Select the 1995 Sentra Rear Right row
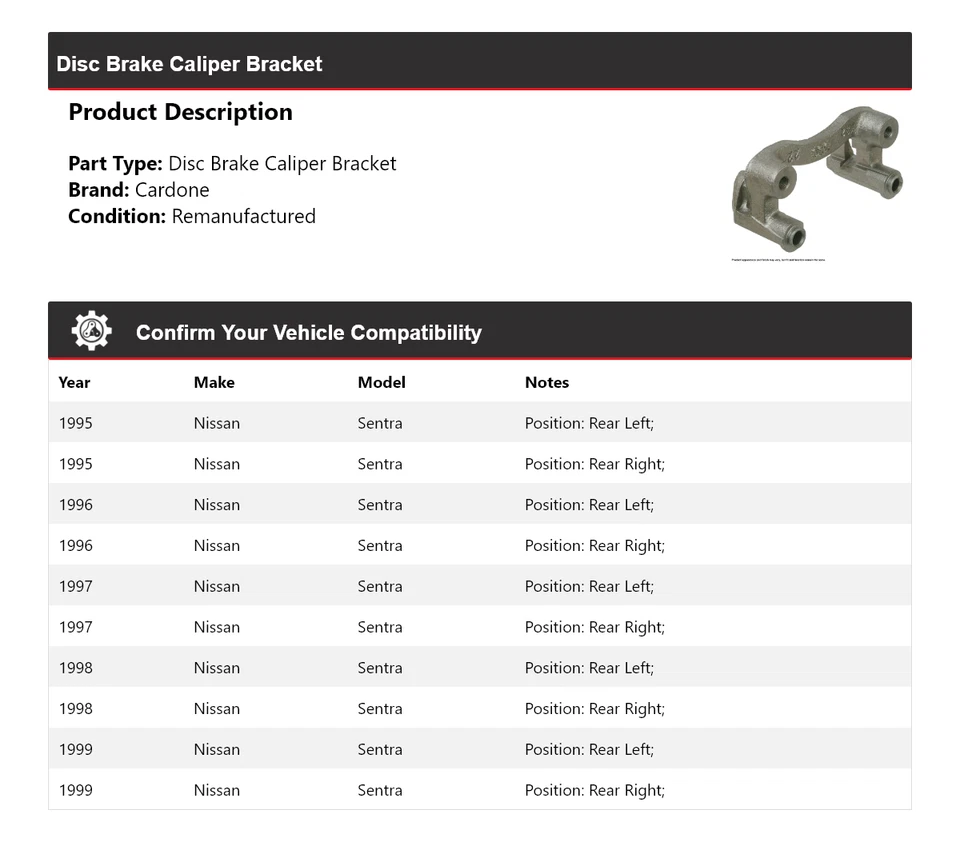 pos(479,464)
